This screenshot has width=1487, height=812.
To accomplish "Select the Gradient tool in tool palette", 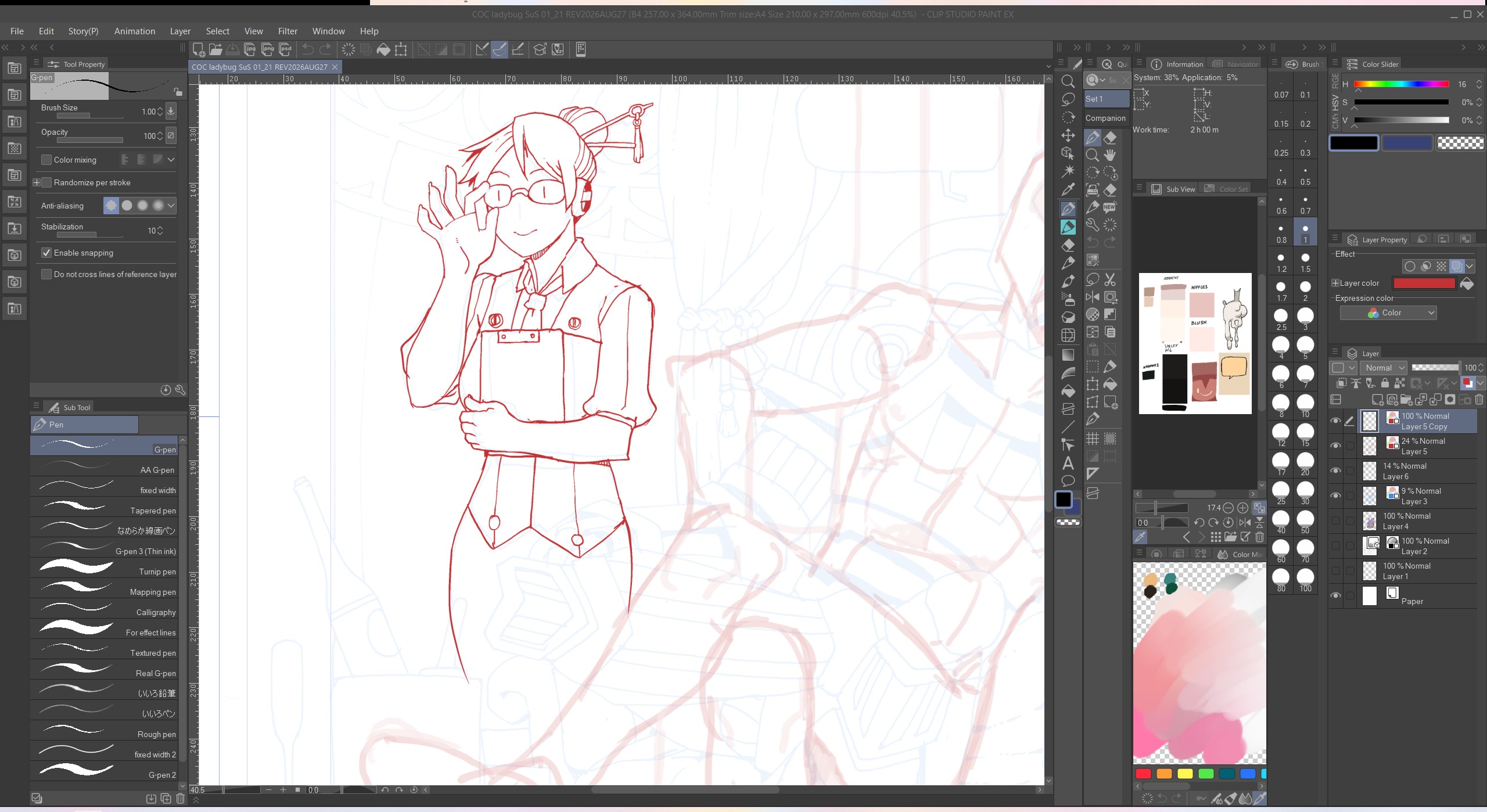I will 1068,354.
